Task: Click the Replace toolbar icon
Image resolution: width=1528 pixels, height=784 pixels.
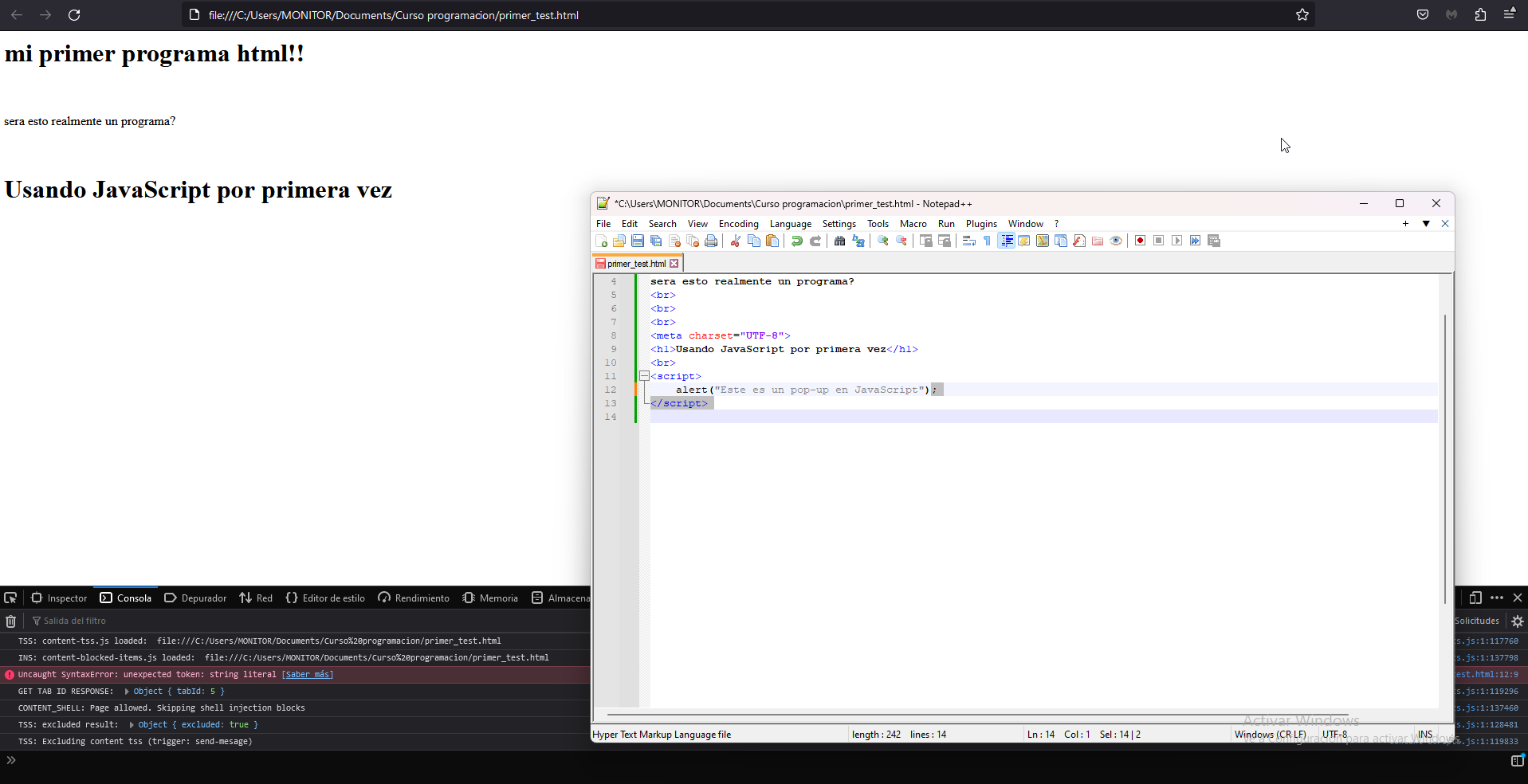Action: pos(858,241)
